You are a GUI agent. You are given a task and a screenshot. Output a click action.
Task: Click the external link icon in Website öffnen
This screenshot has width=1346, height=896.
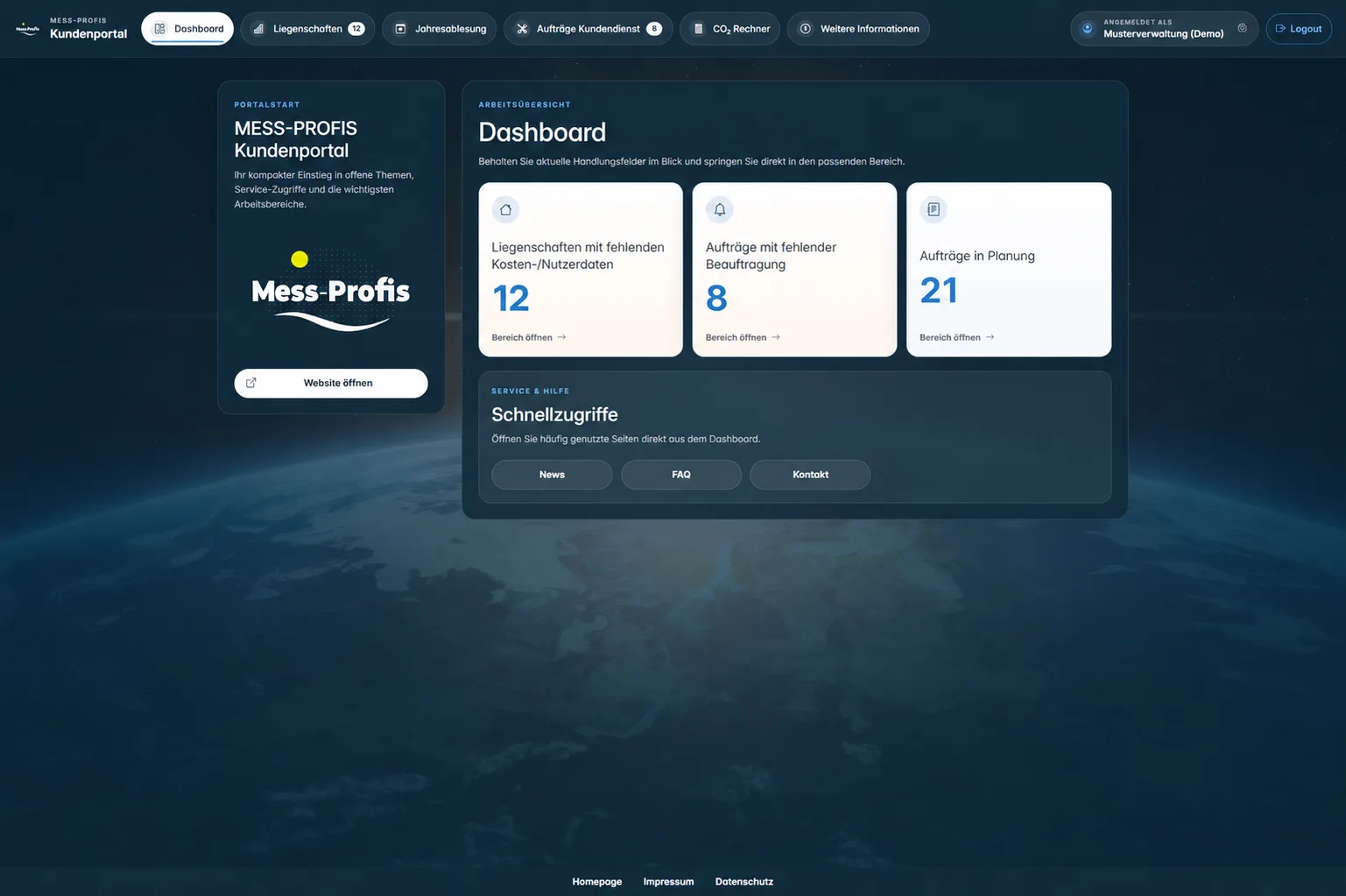tap(251, 383)
